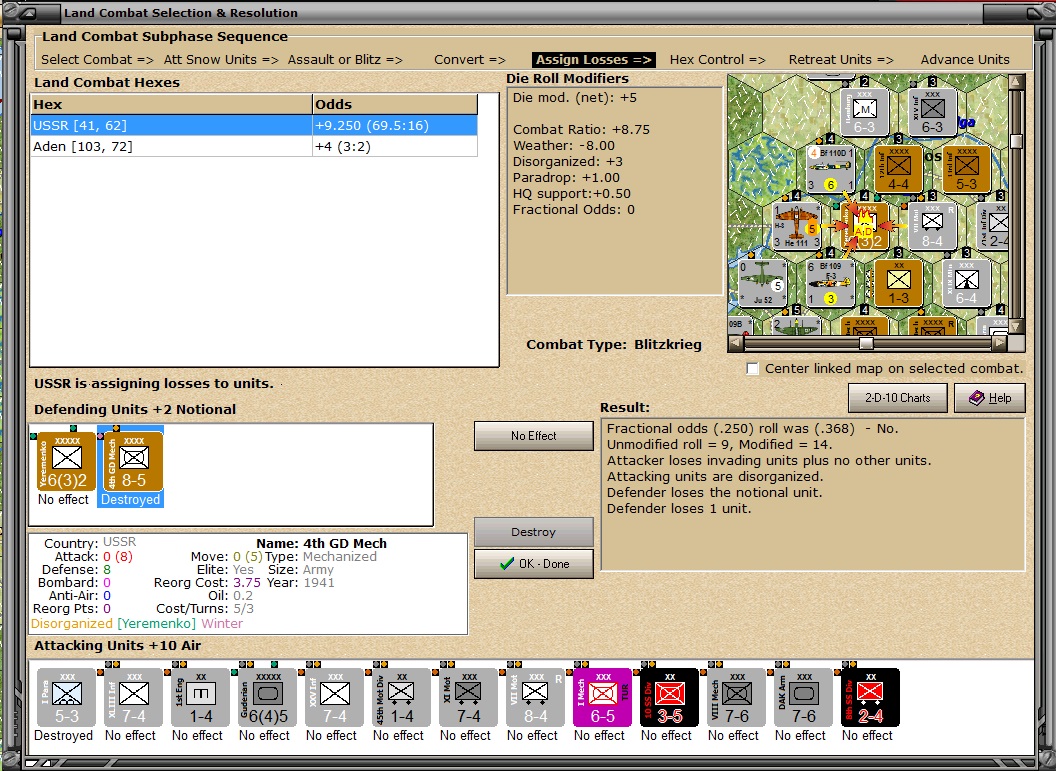
Task: Enable Center linked map on selected combat
Action: pyautogui.click(x=752, y=368)
